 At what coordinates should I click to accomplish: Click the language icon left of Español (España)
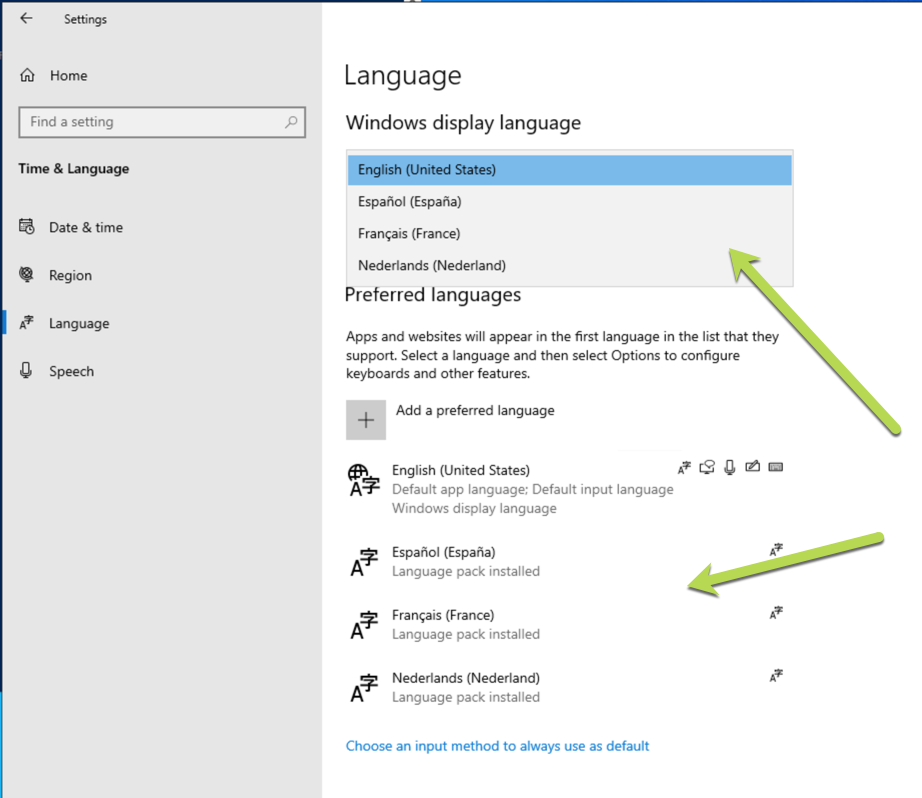point(364,562)
